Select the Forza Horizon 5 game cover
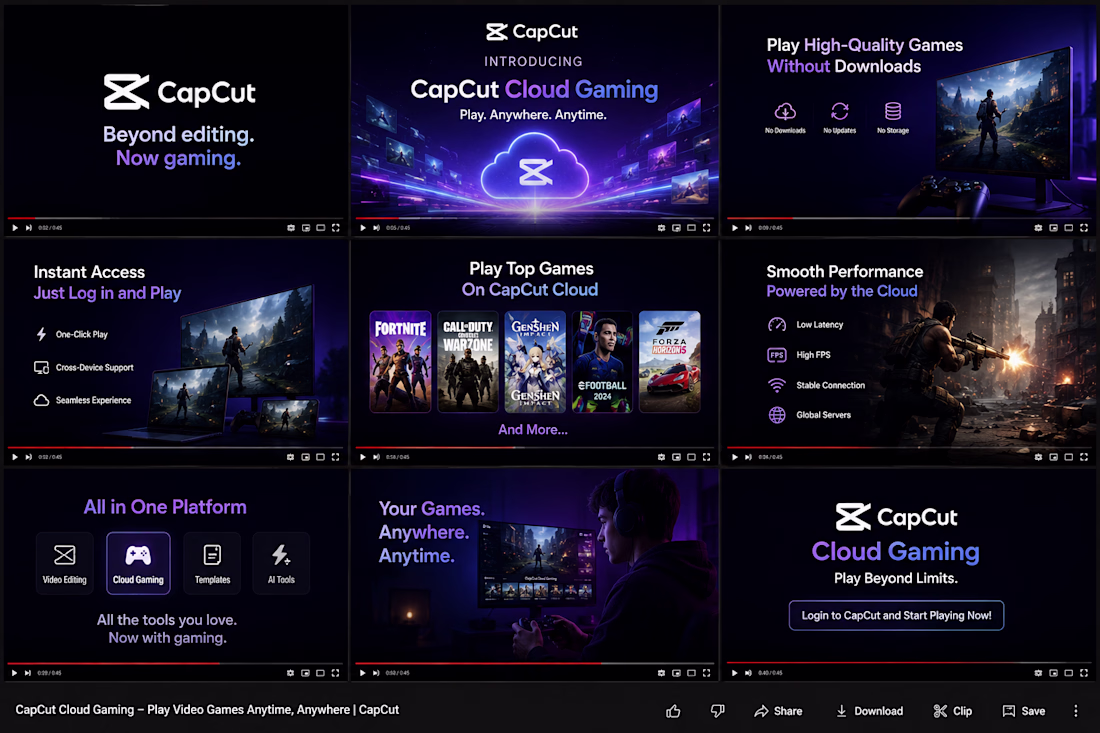 coord(669,361)
